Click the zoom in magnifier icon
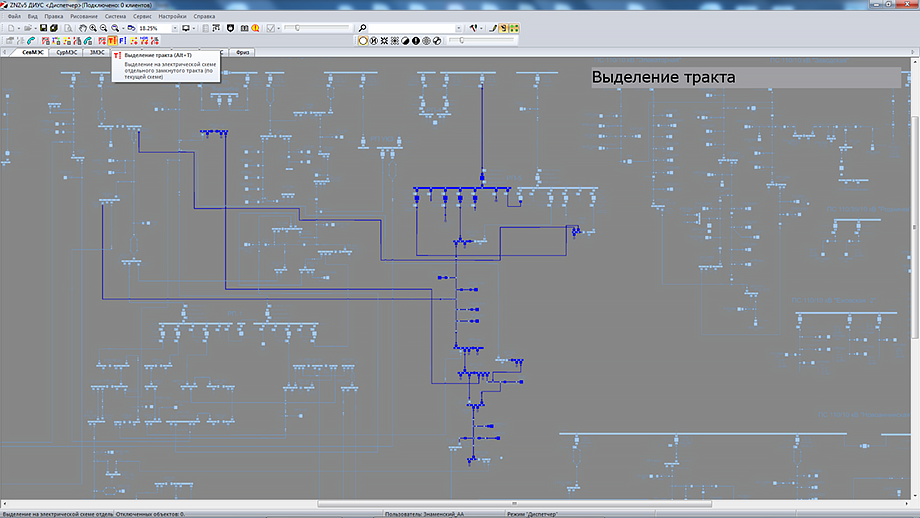The width and height of the screenshot is (920, 518). click(x=94, y=28)
